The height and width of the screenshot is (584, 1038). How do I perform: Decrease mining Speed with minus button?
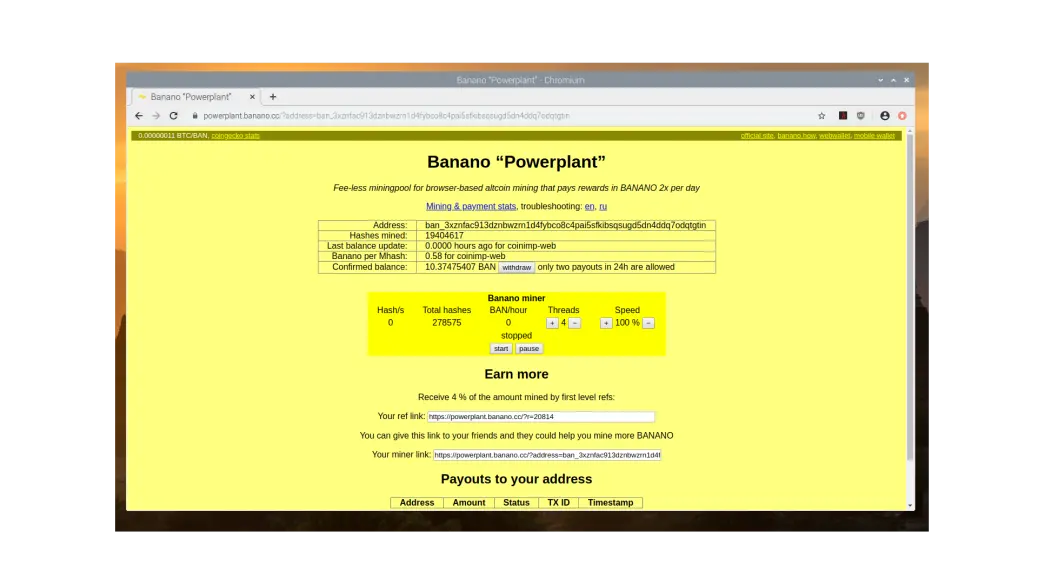(649, 323)
